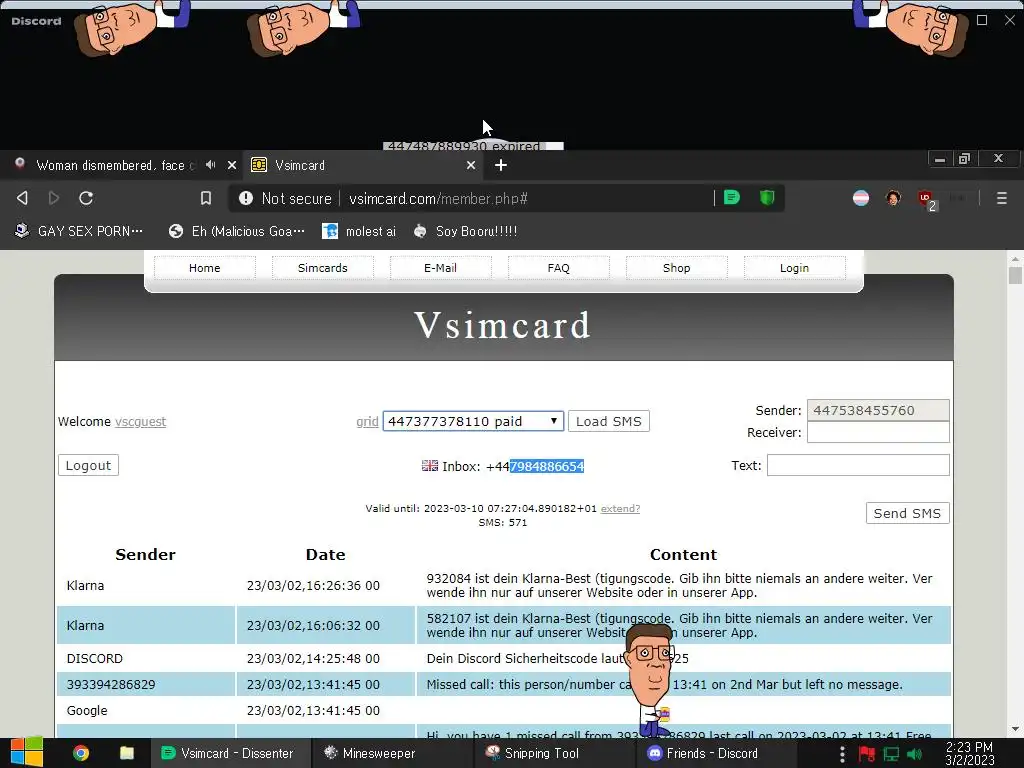Click the red flag tray icon

point(867,754)
